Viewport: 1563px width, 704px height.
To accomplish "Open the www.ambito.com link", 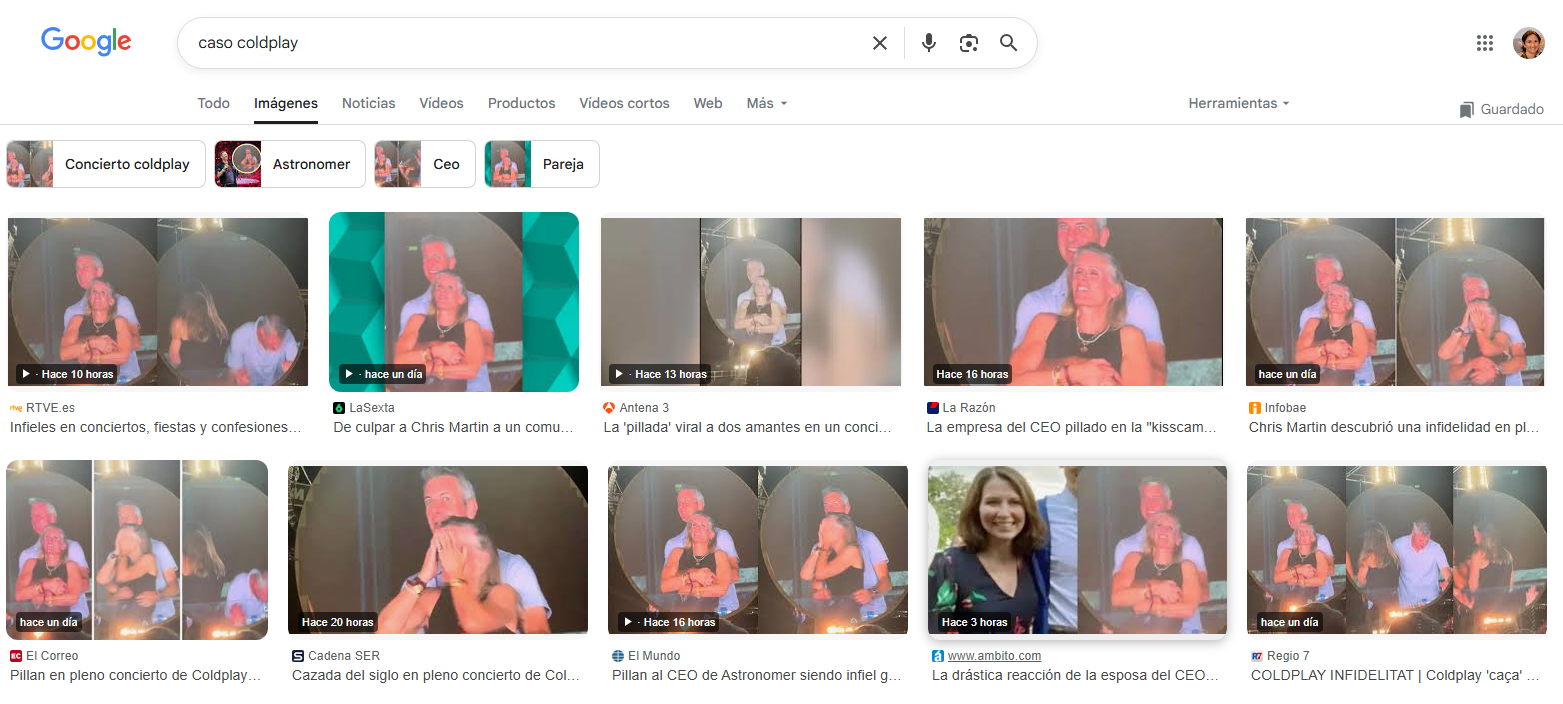I will [994, 656].
